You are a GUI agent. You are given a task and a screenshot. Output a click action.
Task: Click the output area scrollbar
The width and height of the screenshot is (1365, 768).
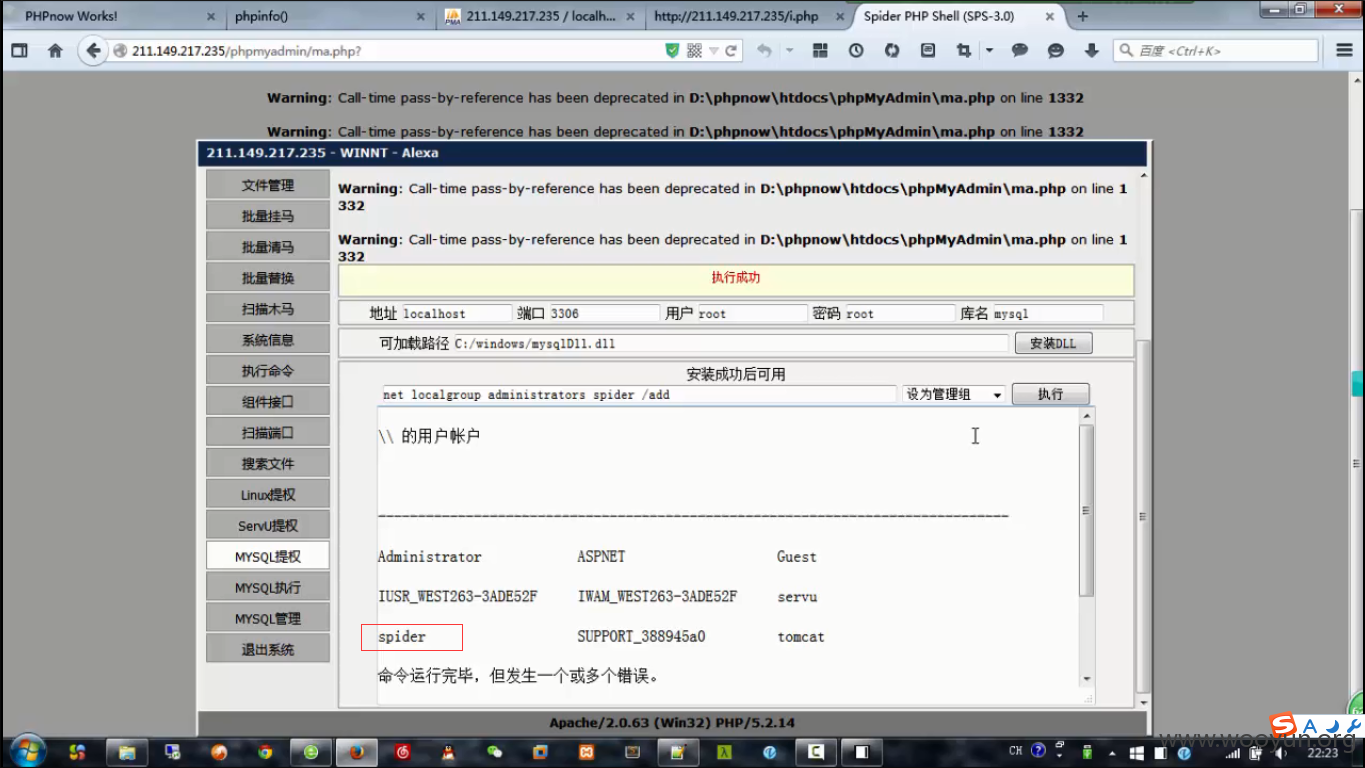point(1086,510)
